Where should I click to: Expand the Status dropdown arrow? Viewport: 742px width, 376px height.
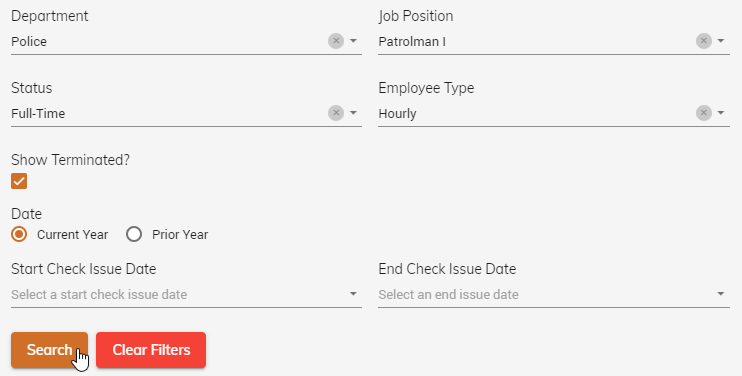353,113
